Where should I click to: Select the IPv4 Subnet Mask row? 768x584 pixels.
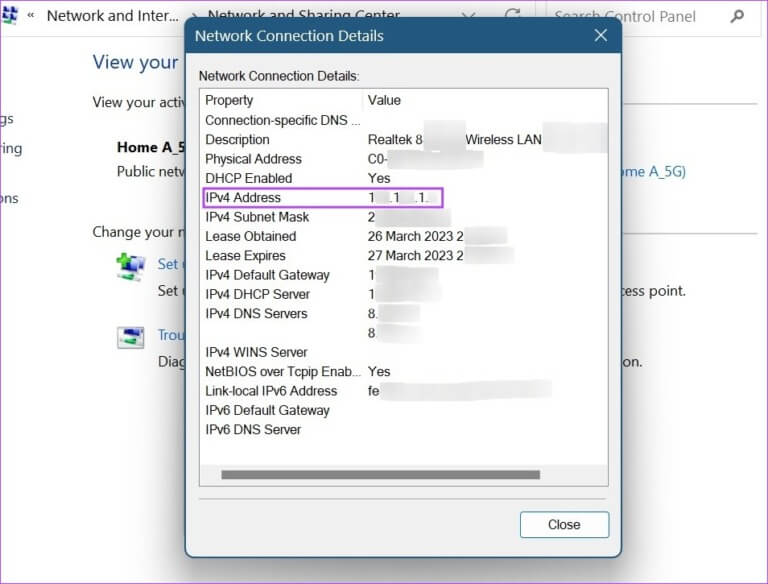click(404, 217)
